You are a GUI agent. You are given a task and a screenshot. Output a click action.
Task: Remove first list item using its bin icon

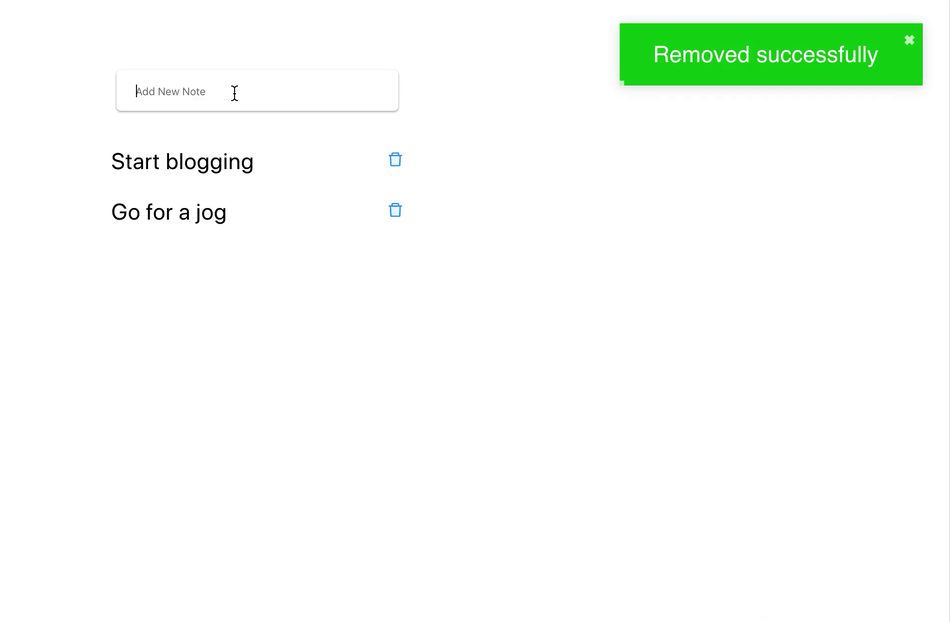(x=395, y=159)
